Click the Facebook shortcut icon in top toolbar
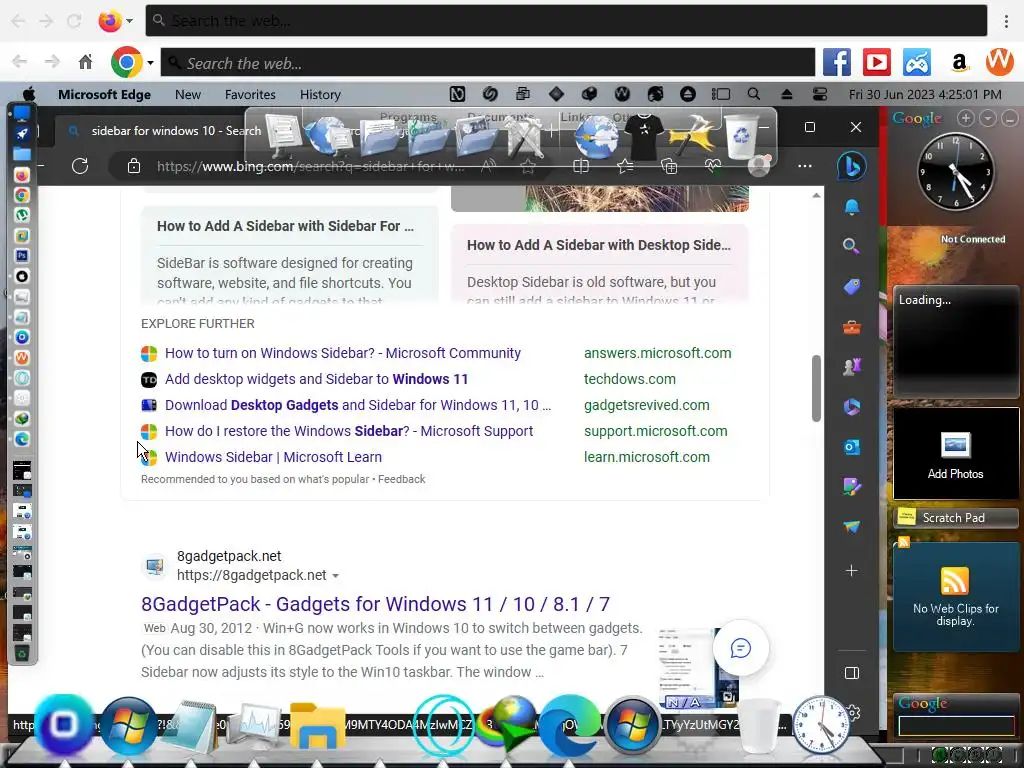 click(x=837, y=63)
